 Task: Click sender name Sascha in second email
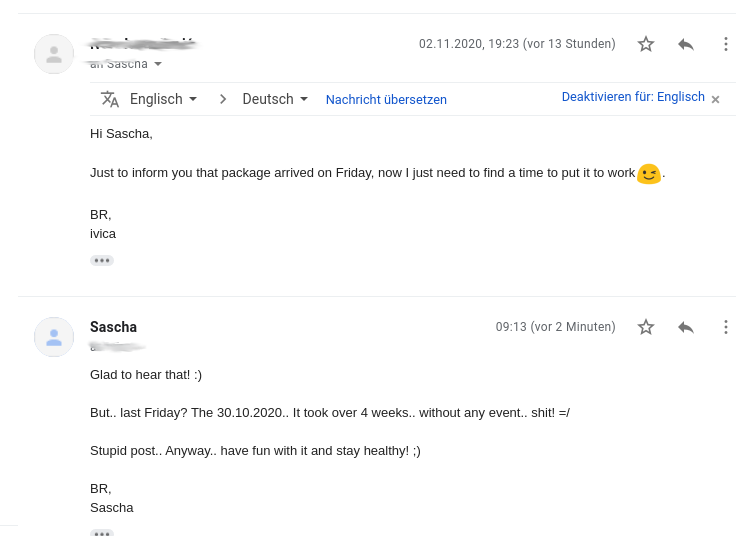[x=113, y=327]
